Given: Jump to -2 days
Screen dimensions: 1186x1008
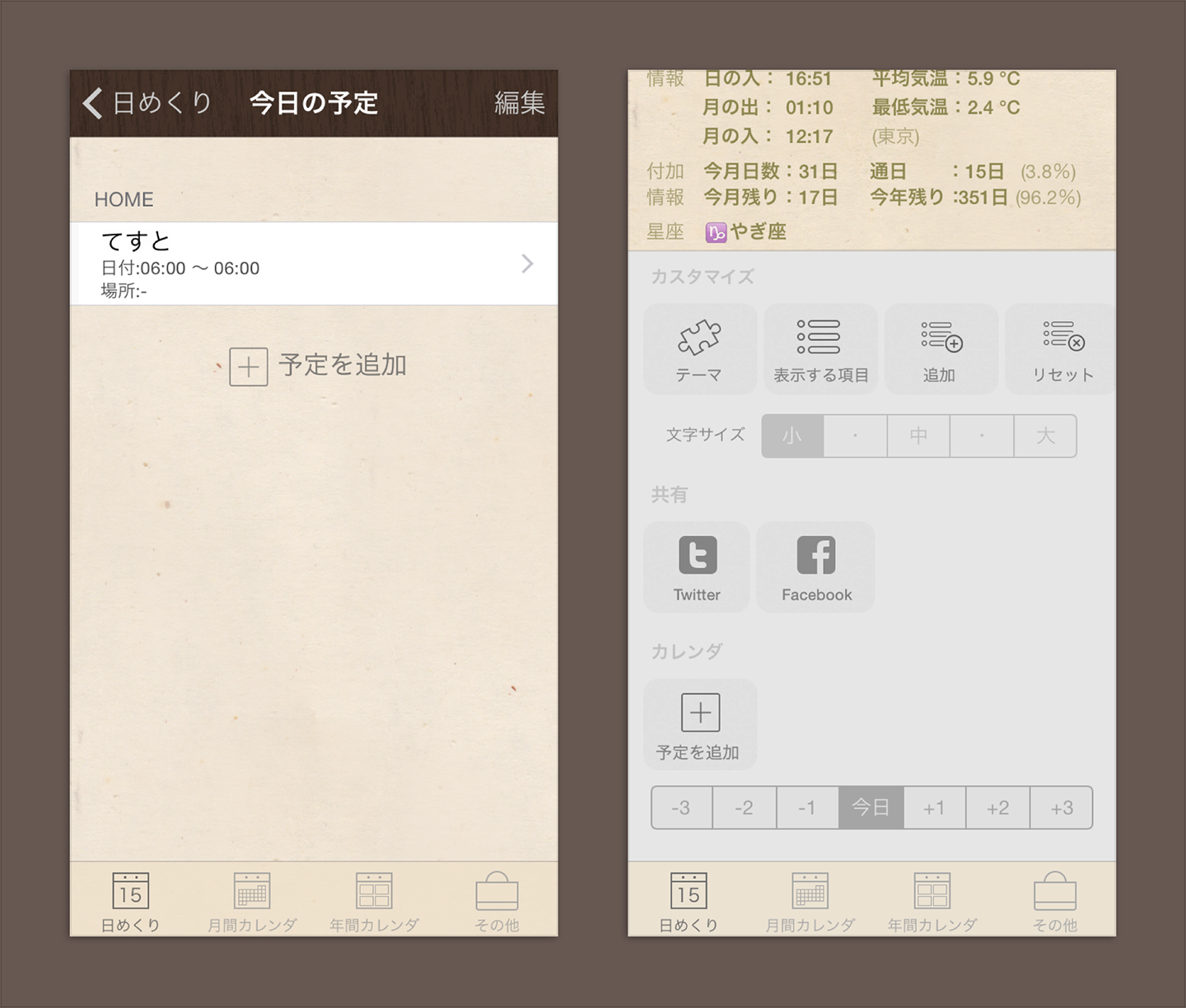Looking at the screenshot, I should pyautogui.click(x=744, y=808).
